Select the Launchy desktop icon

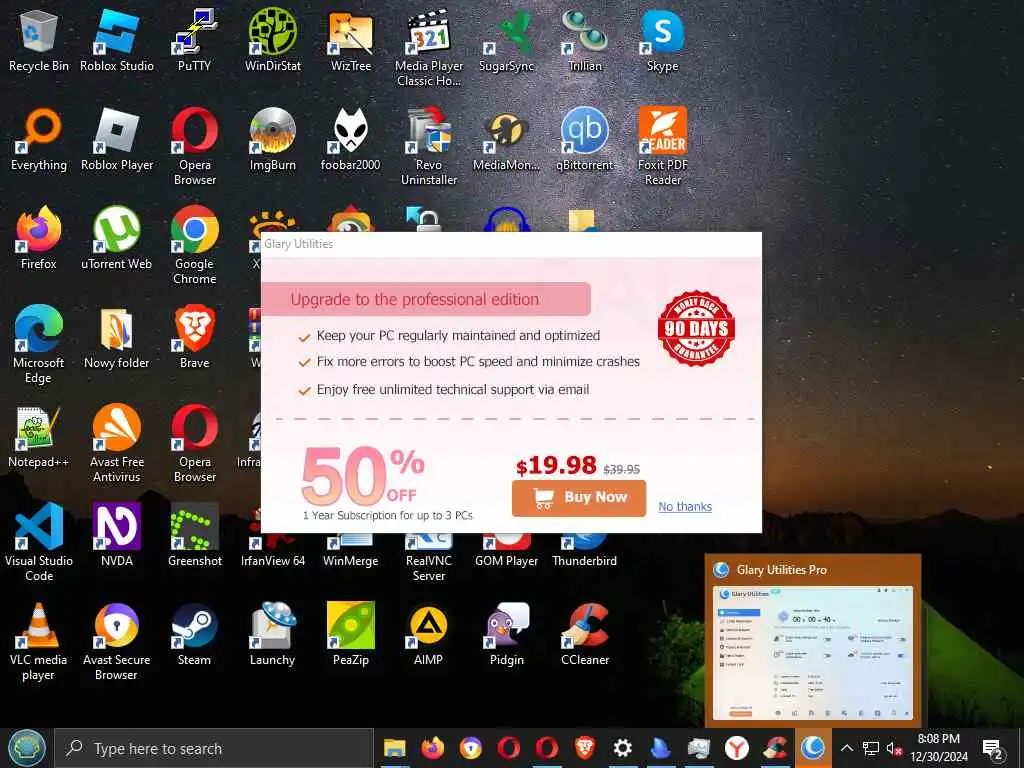point(272,634)
